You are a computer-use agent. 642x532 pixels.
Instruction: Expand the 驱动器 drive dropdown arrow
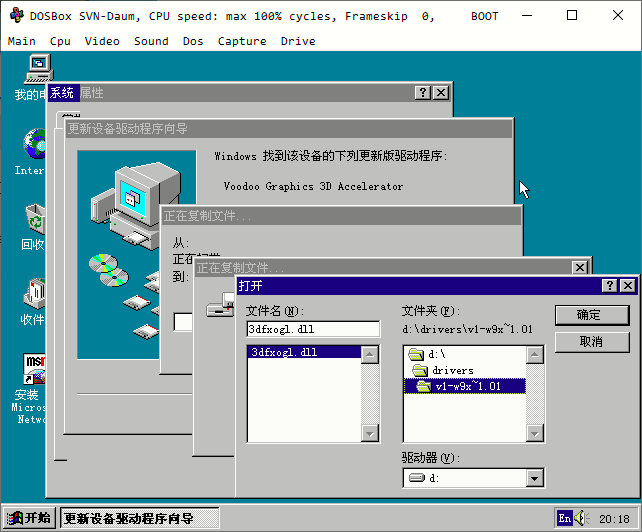(534, 478)
